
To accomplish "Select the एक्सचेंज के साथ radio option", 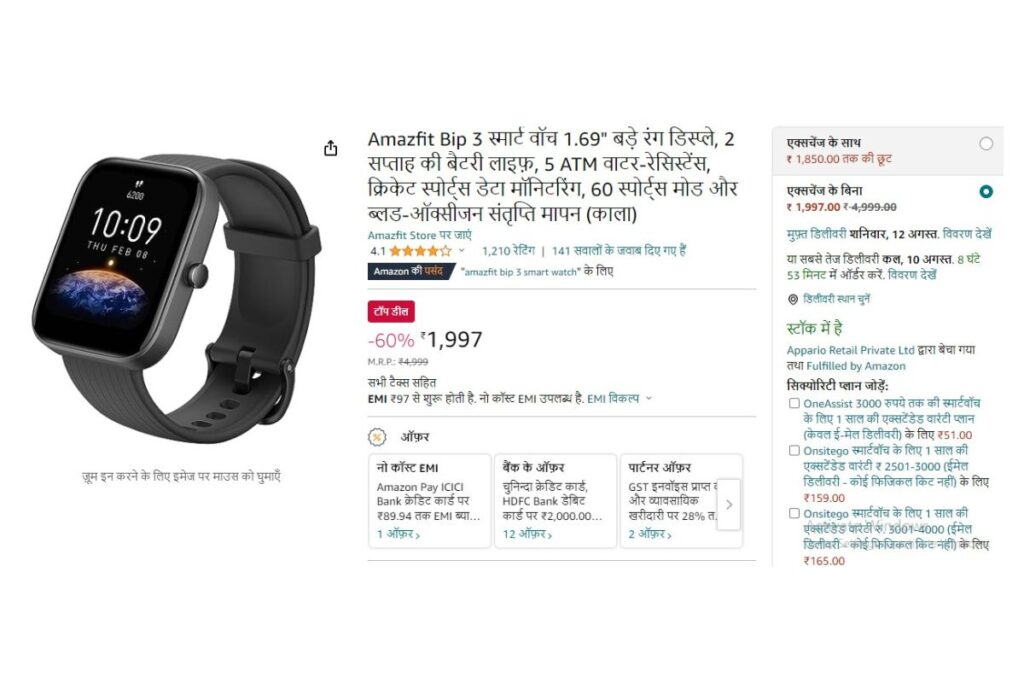I will tap(986, 144).
